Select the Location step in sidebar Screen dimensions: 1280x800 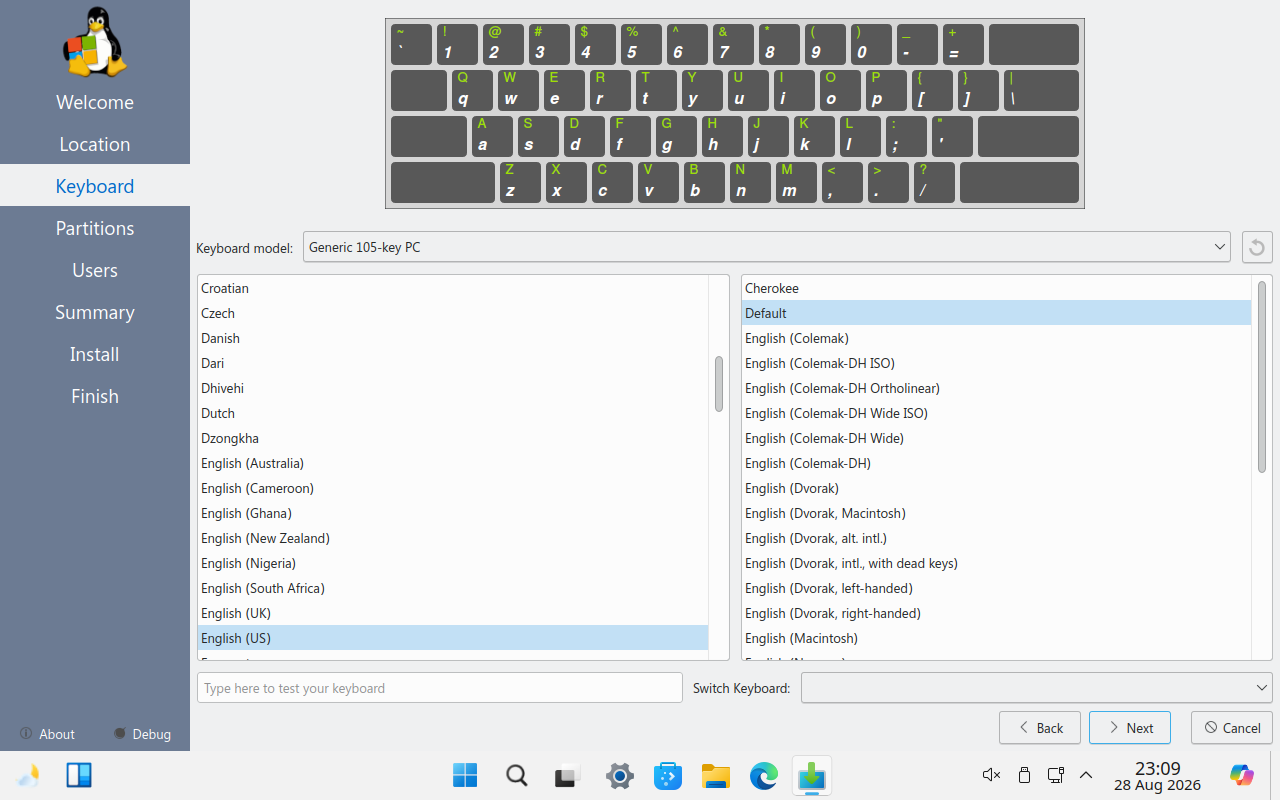pos(95,144)
